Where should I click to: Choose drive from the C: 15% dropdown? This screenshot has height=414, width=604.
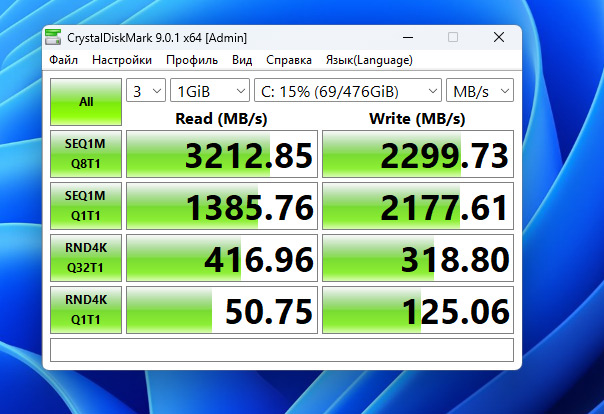[x=347, y=91]
